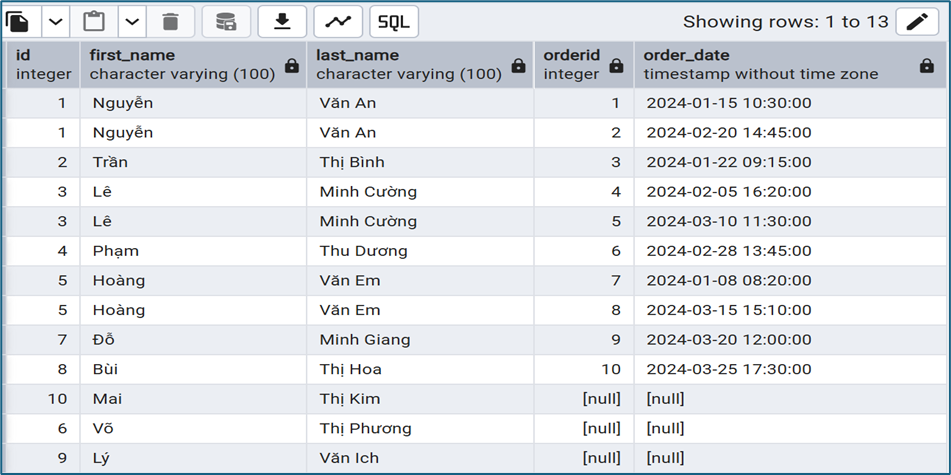Viewport: 951px width, 475px height.
Task: Click the Copy icon in the toolbar
Action: 20,21
